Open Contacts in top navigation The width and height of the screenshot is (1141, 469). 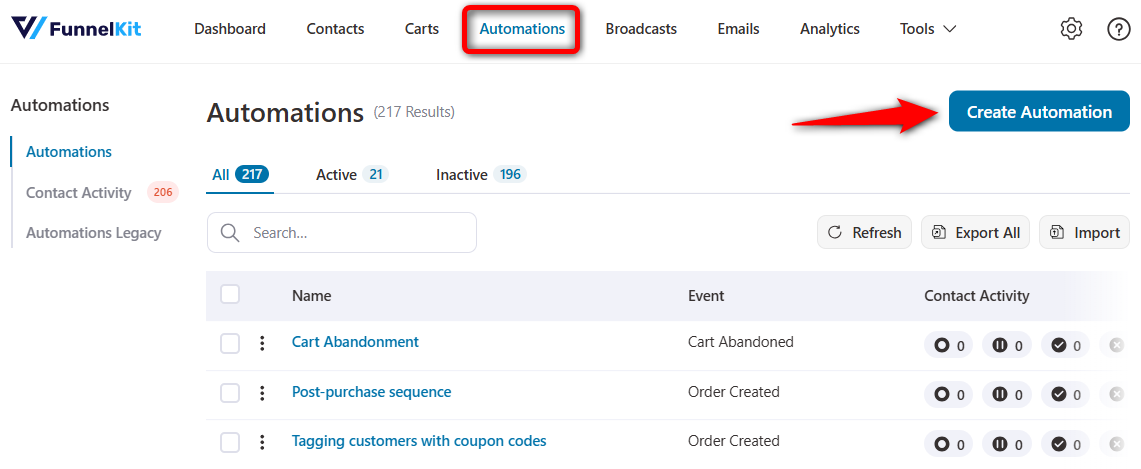coord(335,29)
